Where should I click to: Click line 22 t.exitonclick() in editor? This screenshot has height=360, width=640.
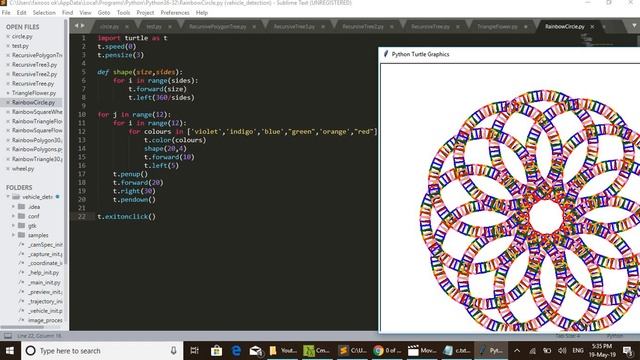[x=127, y=217]
